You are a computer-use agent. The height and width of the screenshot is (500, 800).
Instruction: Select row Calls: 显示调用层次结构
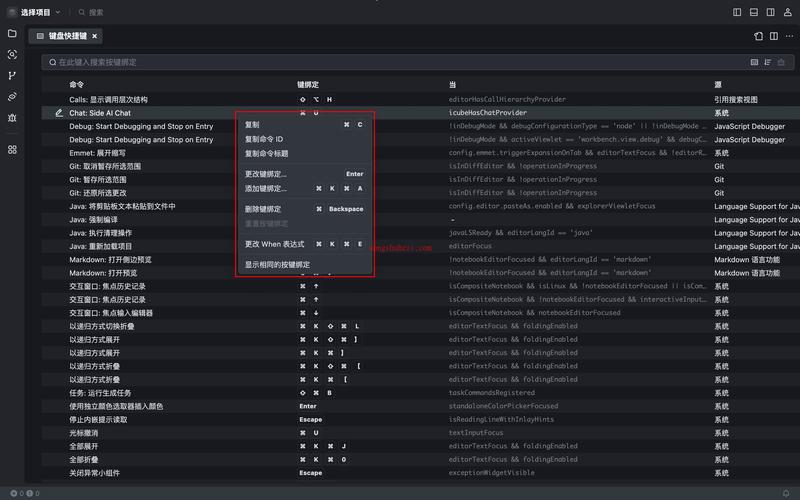pos(420,99)
